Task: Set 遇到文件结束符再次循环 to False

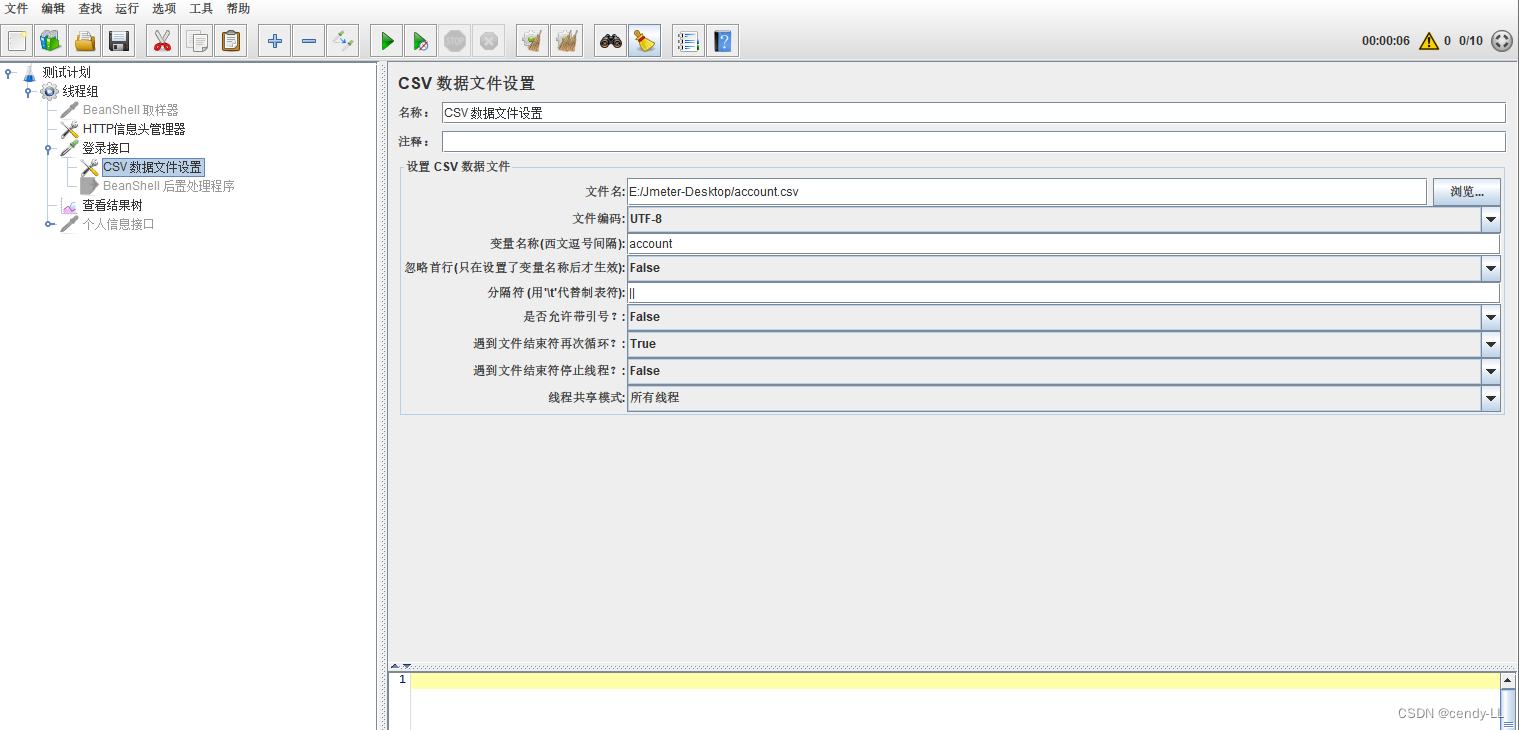Action: point(1490,344)
